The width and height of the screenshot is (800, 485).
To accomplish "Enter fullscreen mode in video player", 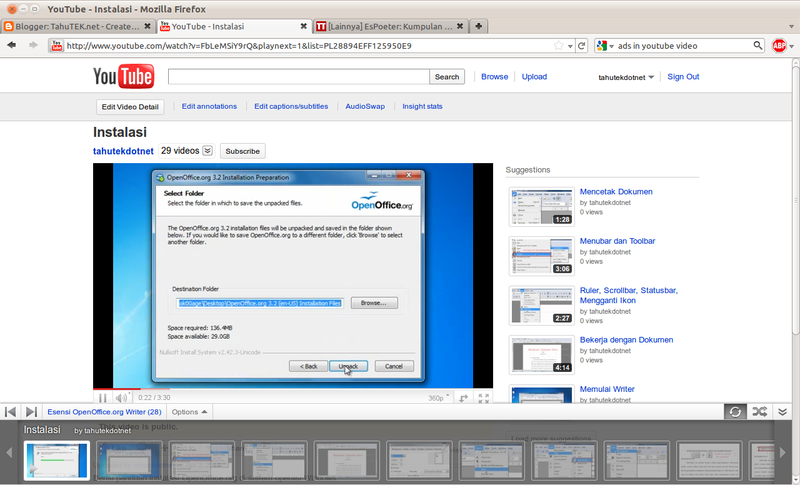I will pyautogui.click(x=484, y=397).
